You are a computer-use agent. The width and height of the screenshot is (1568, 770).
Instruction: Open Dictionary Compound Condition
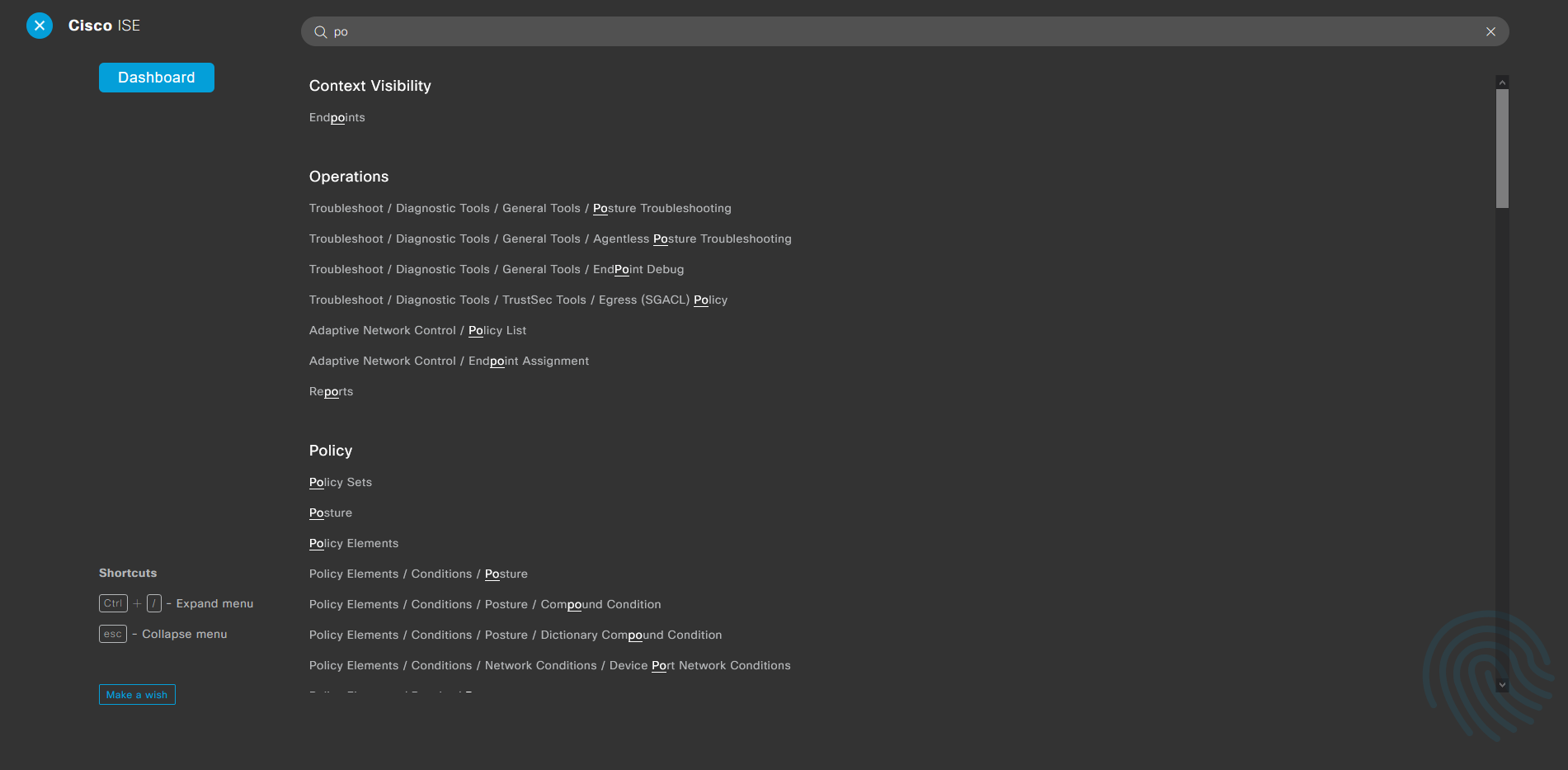tap(516, 635)
